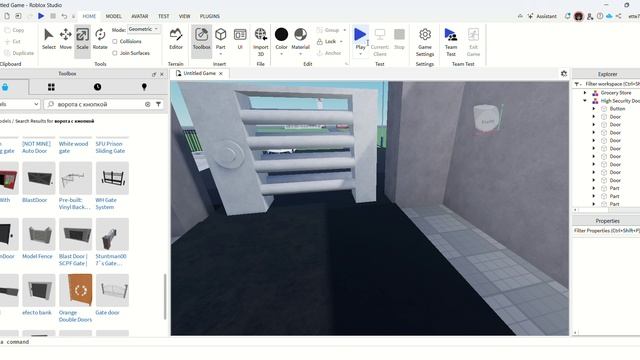Click the Filter workspace field

click(611, 84)
